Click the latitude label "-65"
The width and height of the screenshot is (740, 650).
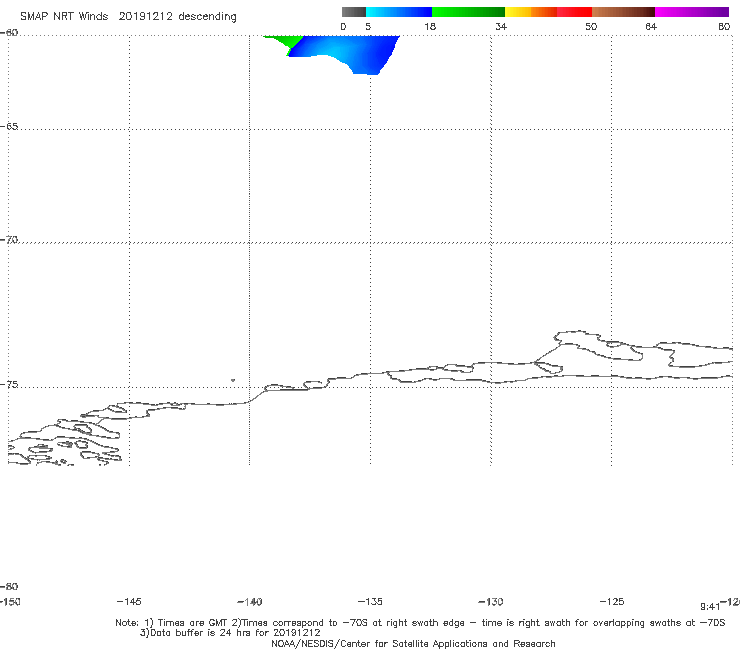pyautogui.click(x=9, y=127)
